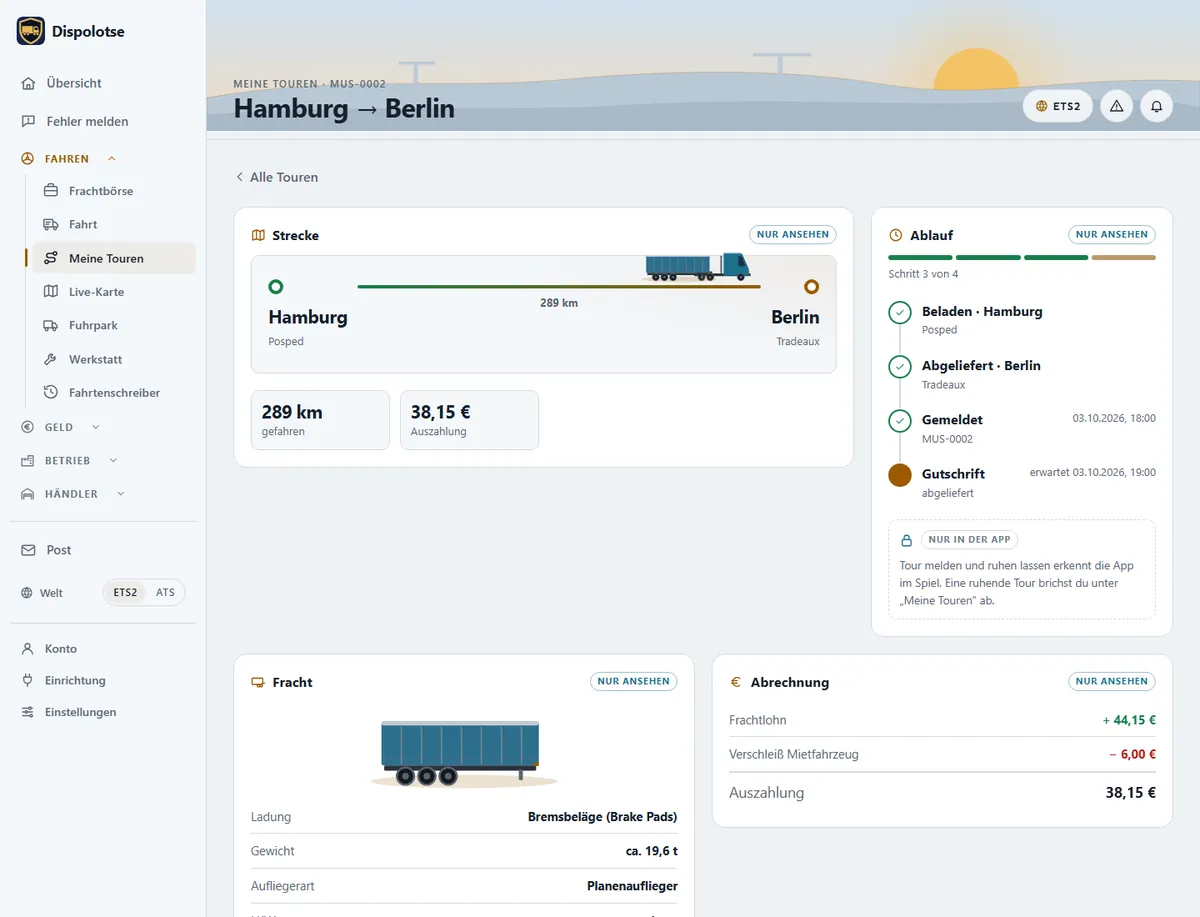
Task: Open the ETS2 world selector in header
Action: click(1058, 106)
